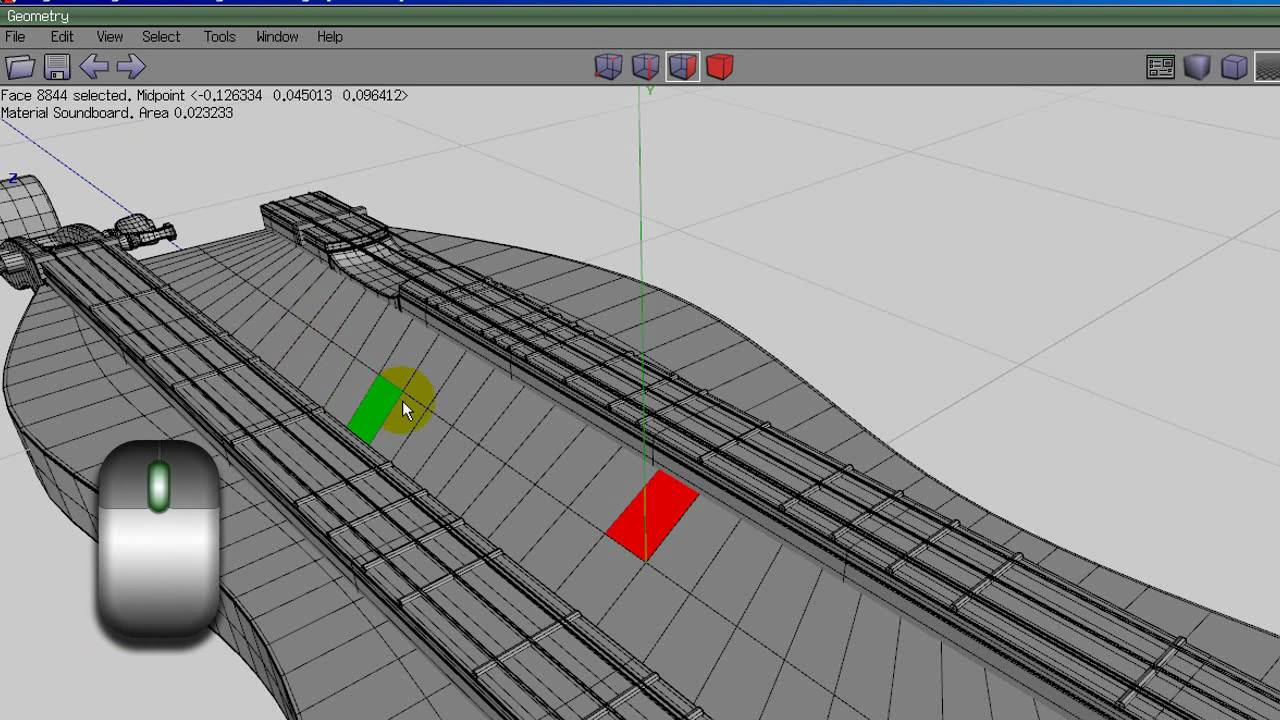Switch to vertex selection mode
Image resolution: width=1280 pixels, height=720 pixels.
pyautogui.click(x=607, y=67)
